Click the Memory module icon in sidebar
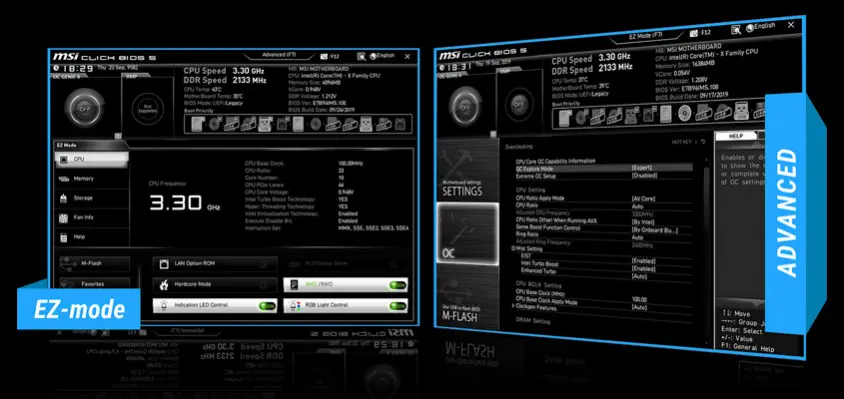The image size is (844, 399). (x=64, y=179)
